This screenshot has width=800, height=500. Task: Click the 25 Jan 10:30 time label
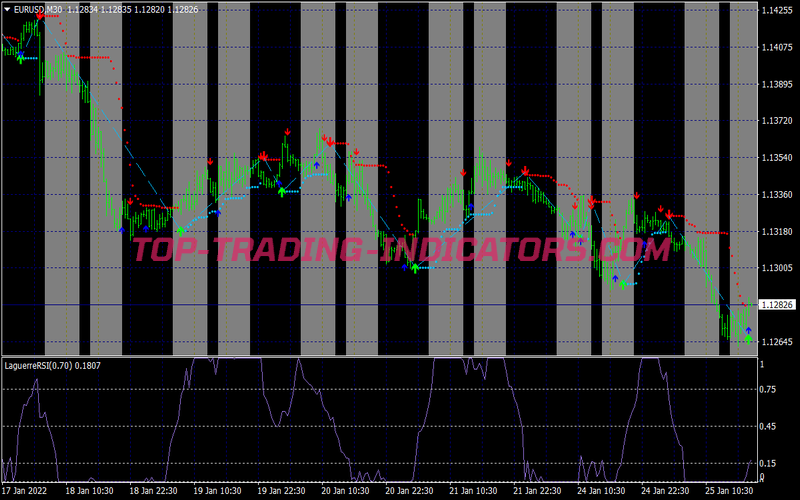click(x=729, y=491)
